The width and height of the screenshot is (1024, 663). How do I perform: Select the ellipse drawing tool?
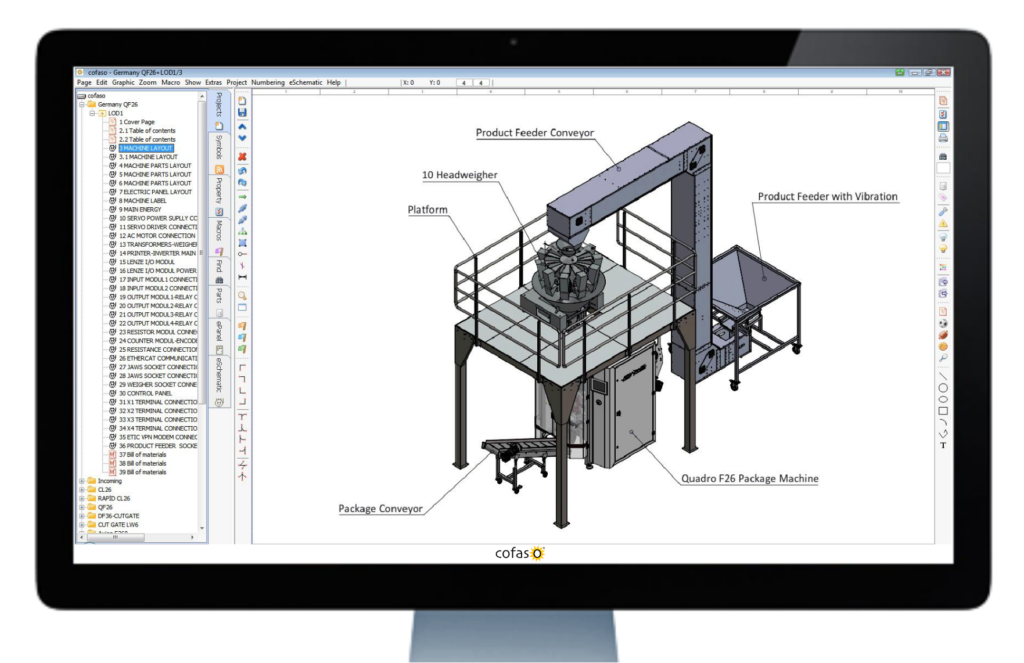pos(943,399)
